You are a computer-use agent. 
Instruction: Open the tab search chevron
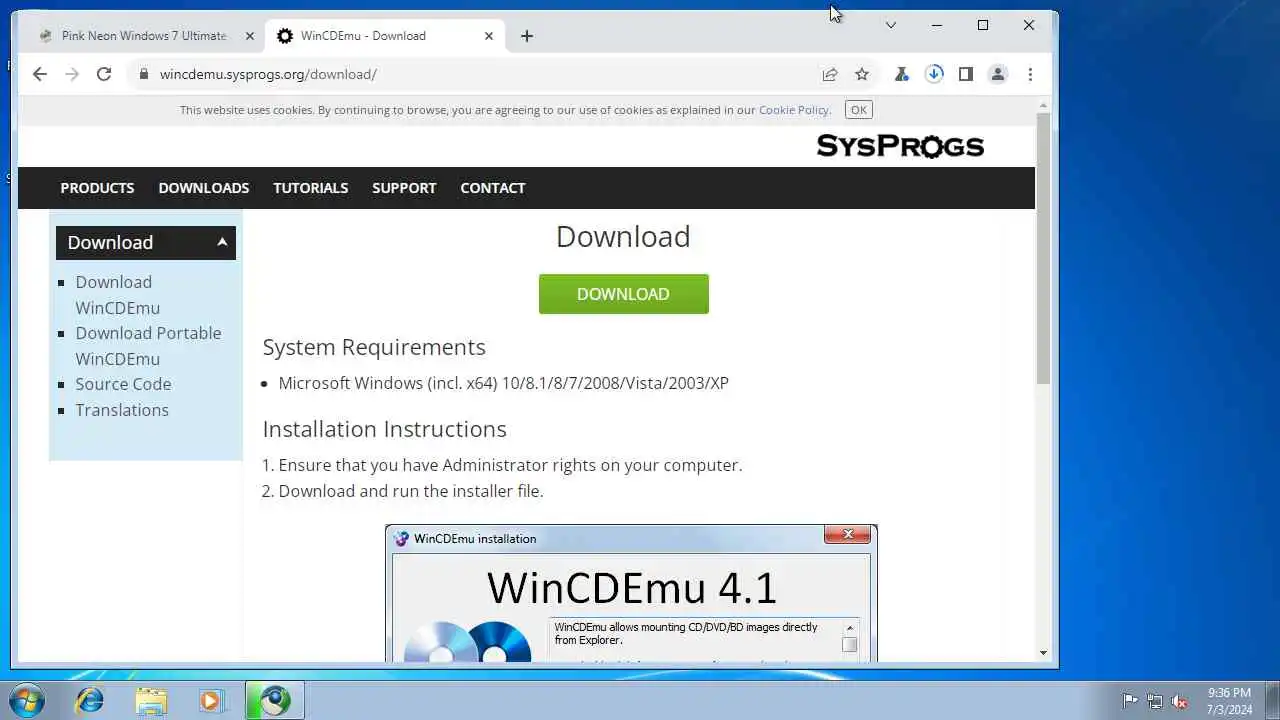coord(890,25)
